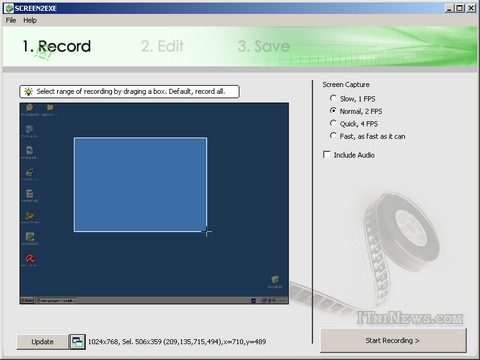Click the Screen Capture group label

pos(346,85)
